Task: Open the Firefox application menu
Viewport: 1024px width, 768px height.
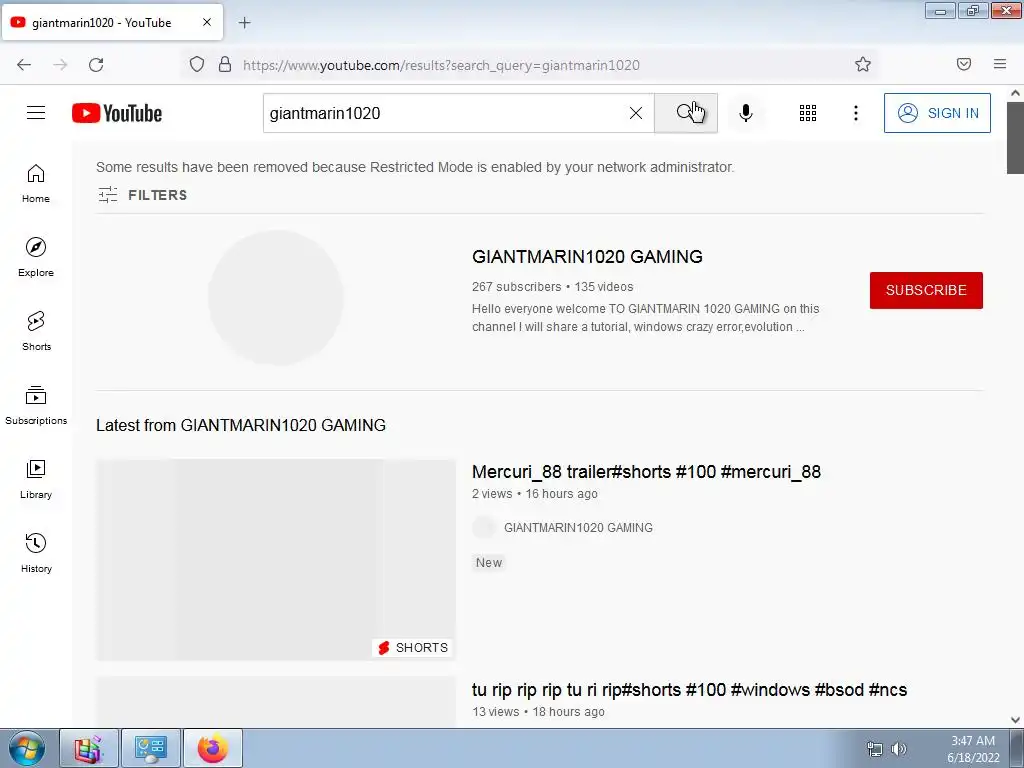Action: pos(1000,64)
